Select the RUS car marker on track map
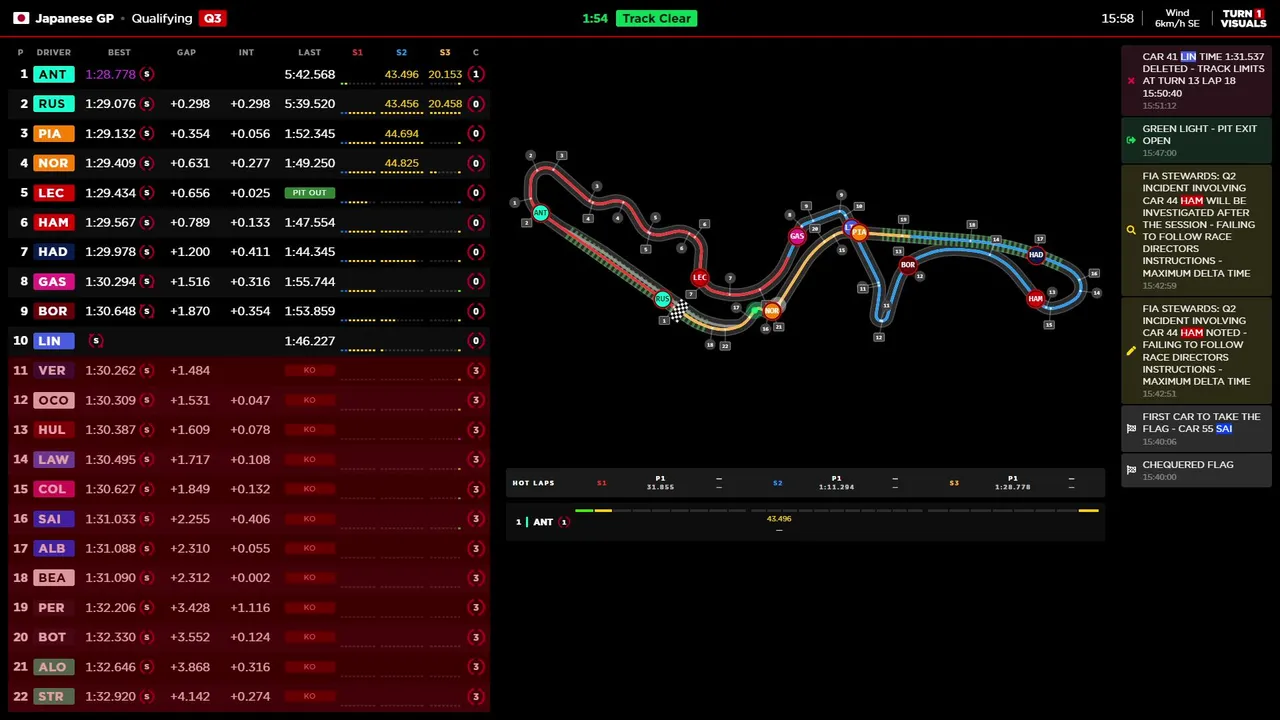The image size is (1280, 720). 662,299
